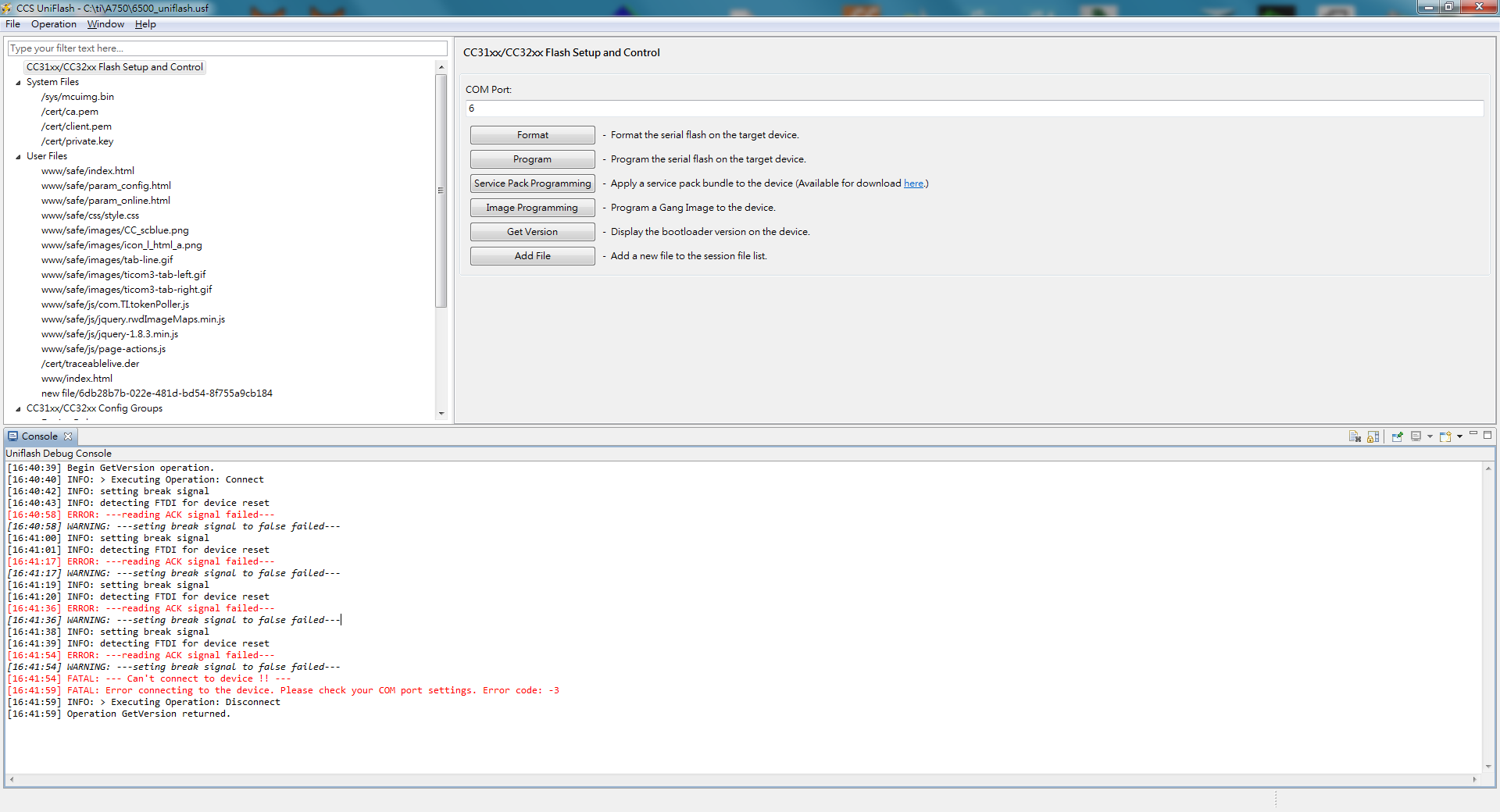Screen dimensions: 1500x812
Task: Click the CCS UniFlash title bar icon
Action: point(8,9)
